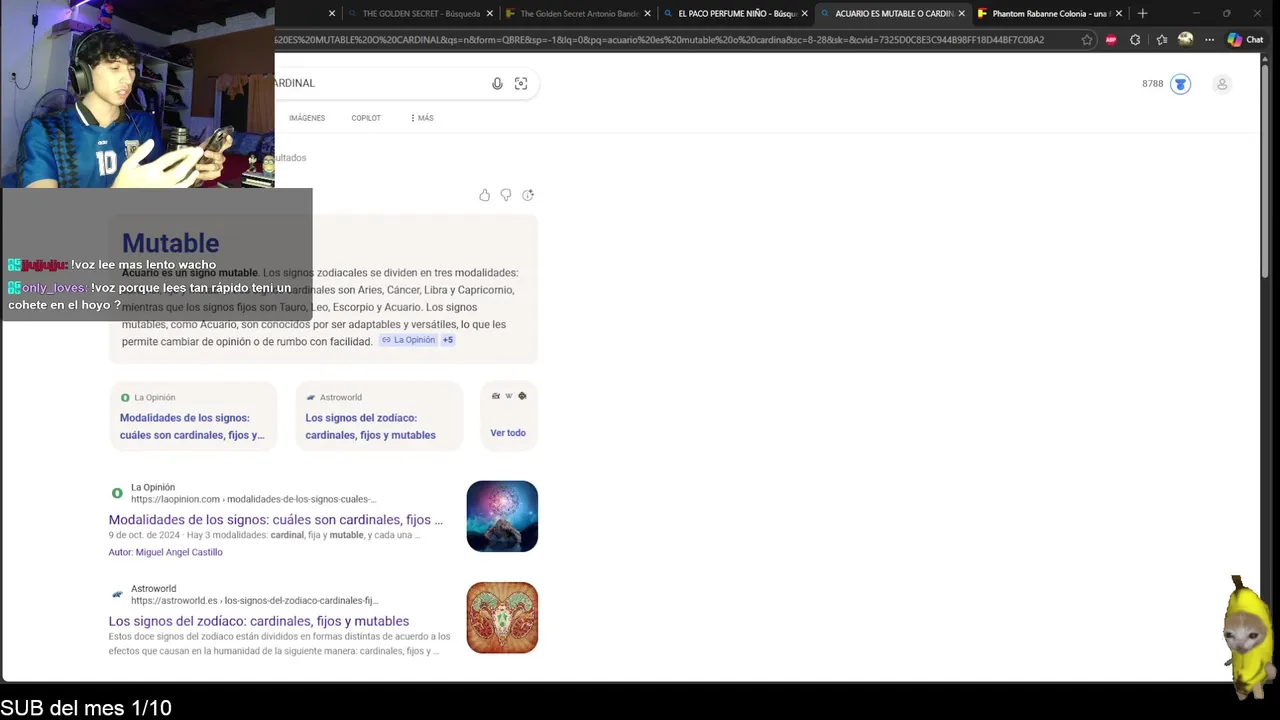Expand the MÁS search categories menu
The height and width of the screenshot is (720, 1280).
[422, 118]
